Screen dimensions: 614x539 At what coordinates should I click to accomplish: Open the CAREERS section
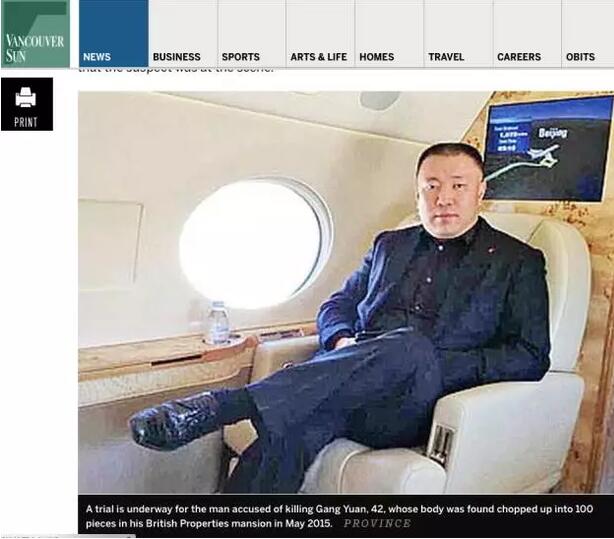pos(519,57)
